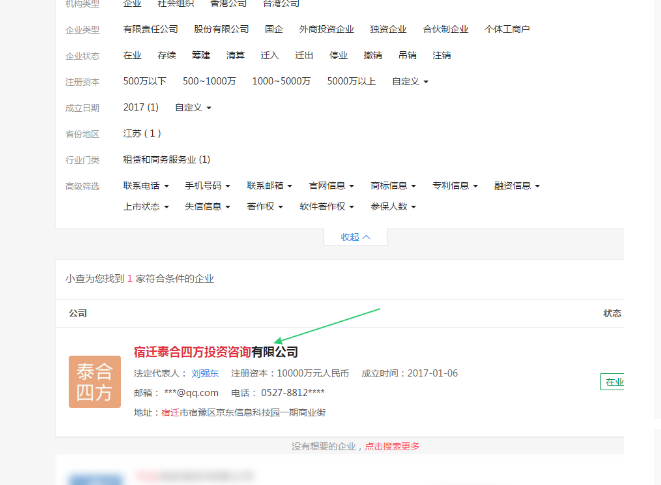Filter by 股份有限公司 company type
The height and width of the screenshot is (485, 661).
click(221, 29)
